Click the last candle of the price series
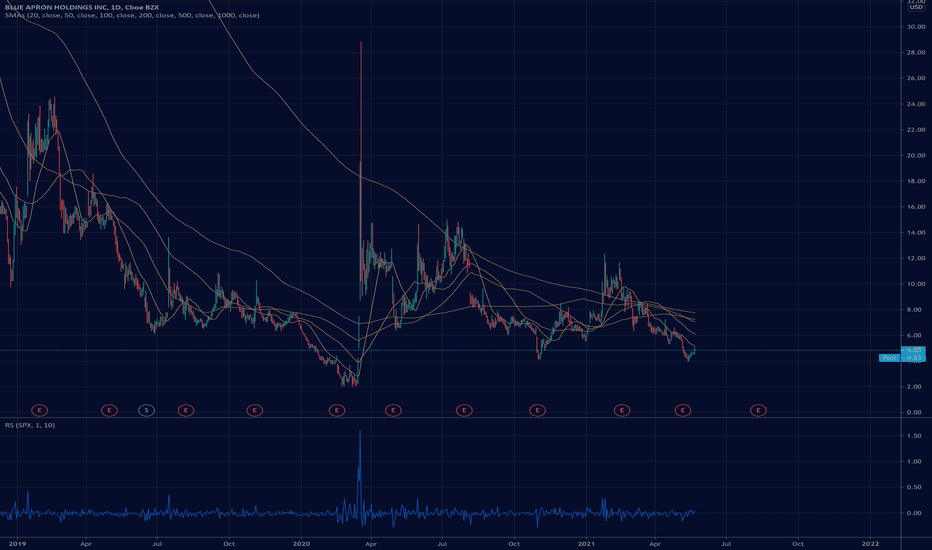Viewport: 932px width, 550px height. point(694,351)
